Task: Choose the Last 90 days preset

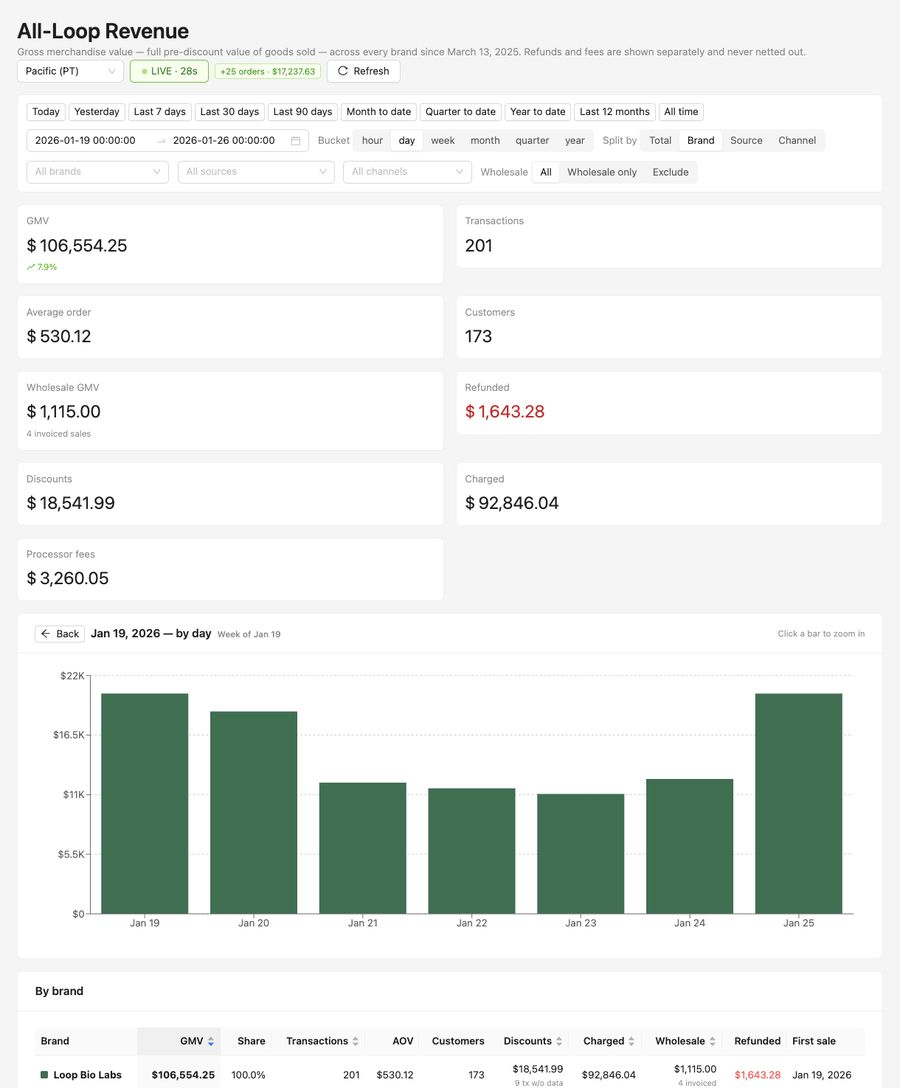Action: click(303, 112)
